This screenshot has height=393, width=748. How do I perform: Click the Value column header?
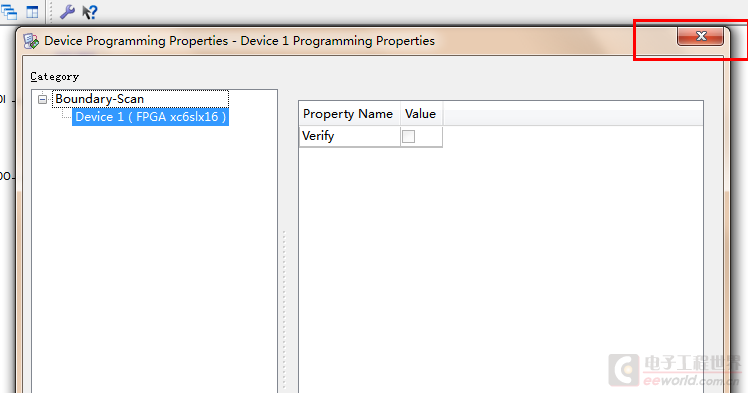tap(421, 114)
